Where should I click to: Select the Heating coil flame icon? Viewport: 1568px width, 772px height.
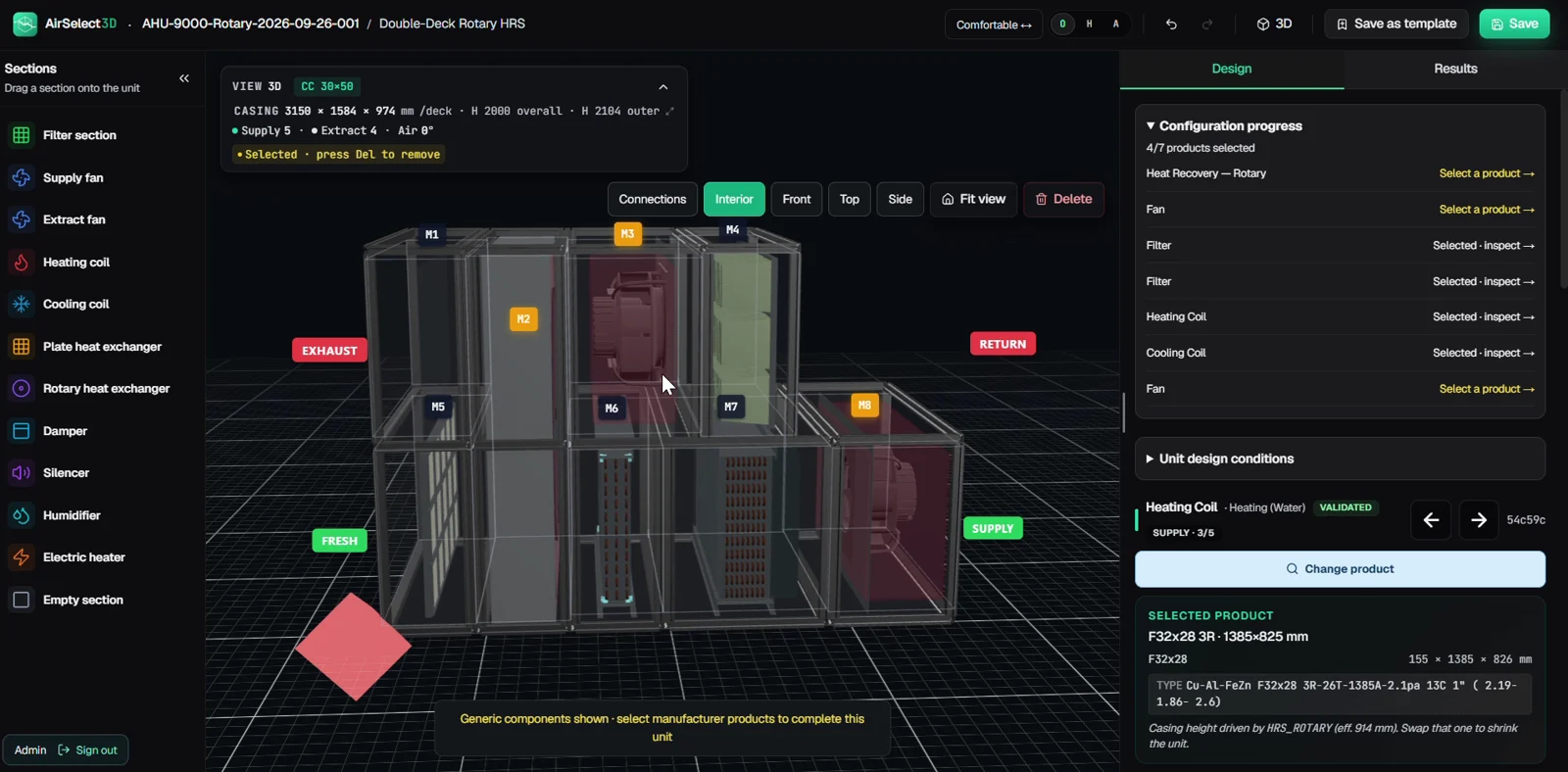click(22, 263)
